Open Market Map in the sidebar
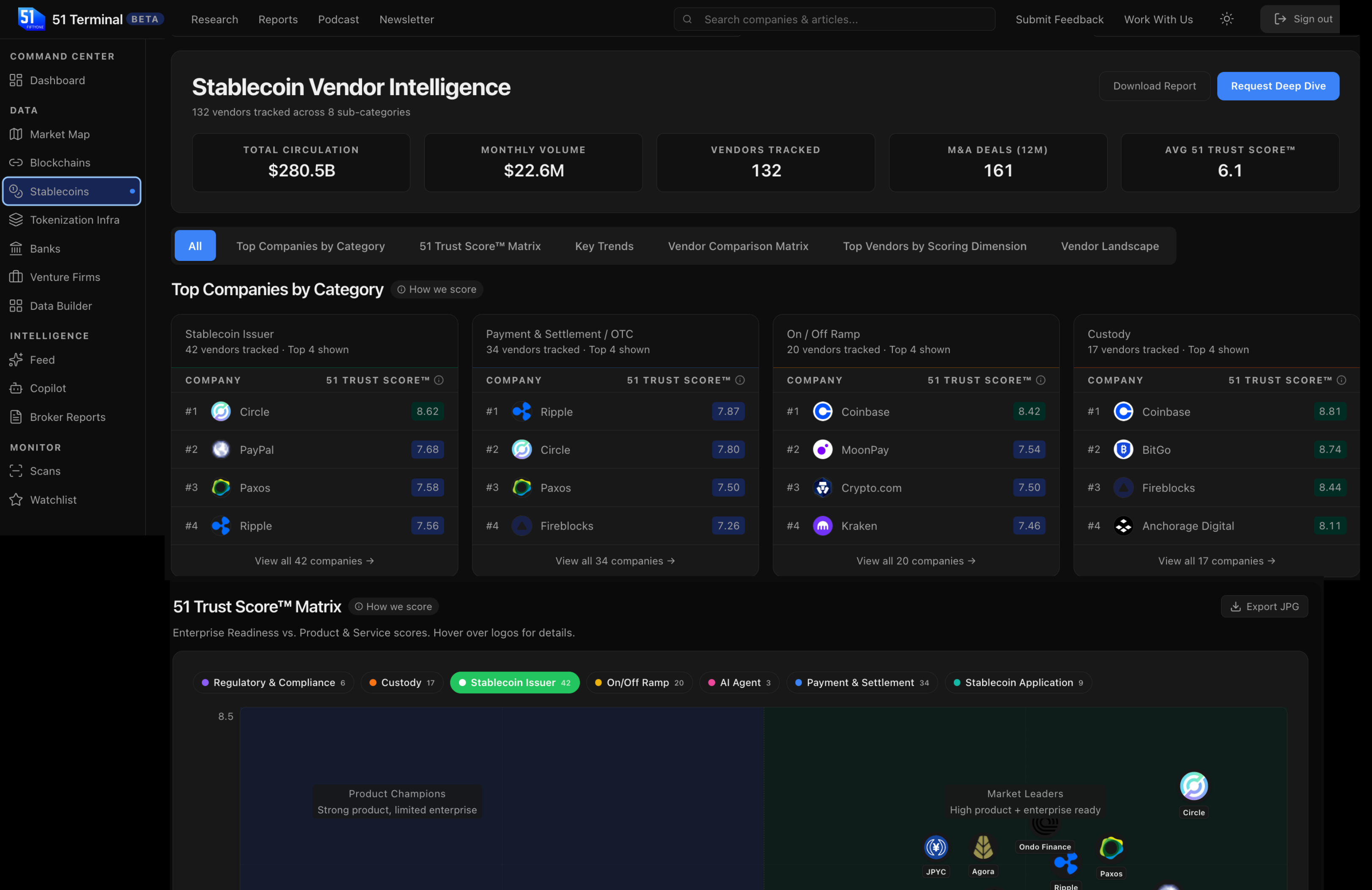Image resolution: width=1372 pixels, height=890 pixels. (x=72, y=135)
